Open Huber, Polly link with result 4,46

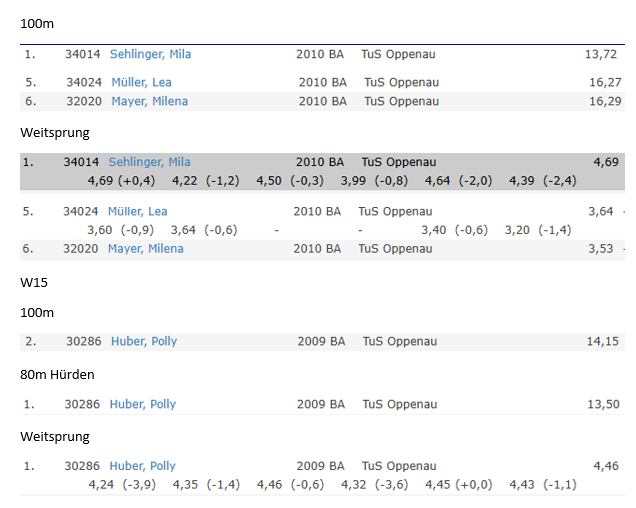point(143,466)
